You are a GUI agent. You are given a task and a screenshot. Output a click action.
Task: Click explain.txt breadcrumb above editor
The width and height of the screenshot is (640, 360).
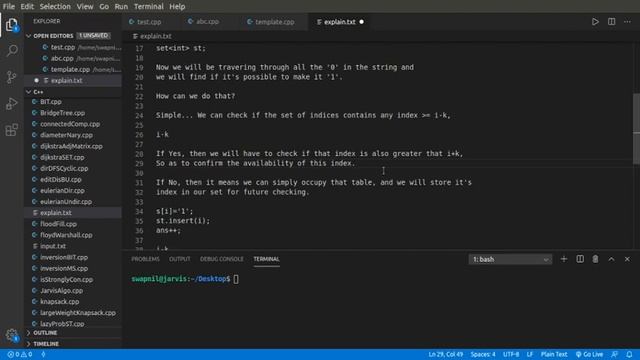tap(152, 36)
